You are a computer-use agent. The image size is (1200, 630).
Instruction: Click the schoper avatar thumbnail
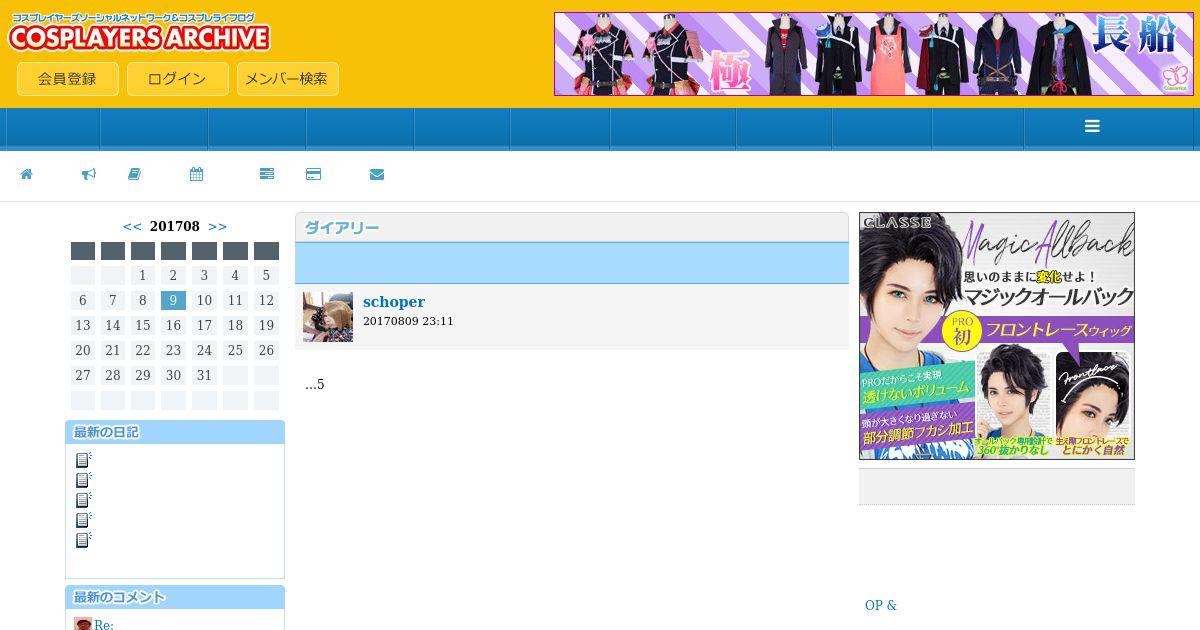[328, 317]
